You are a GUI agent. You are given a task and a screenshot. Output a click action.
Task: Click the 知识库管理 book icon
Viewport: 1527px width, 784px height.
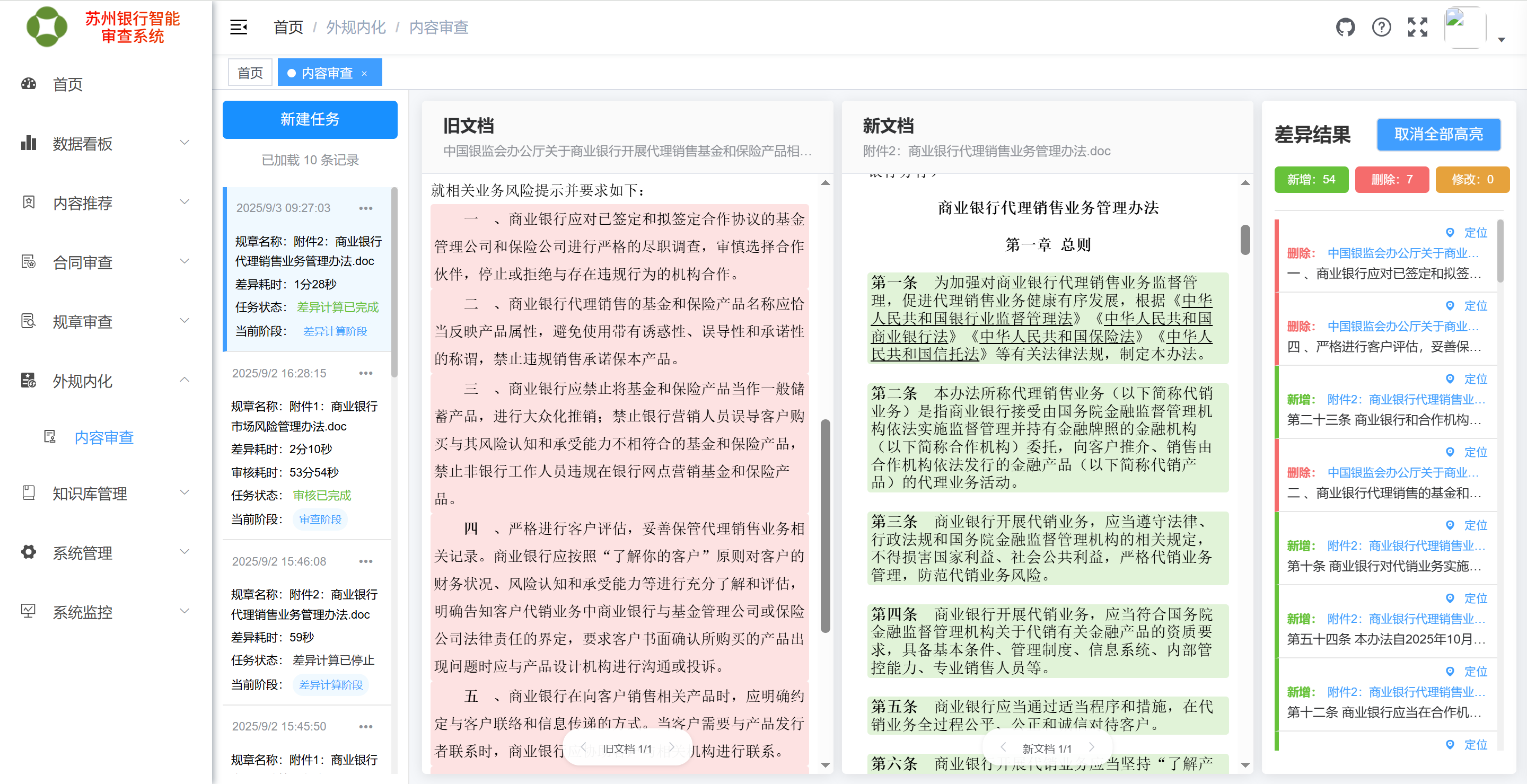29,493
